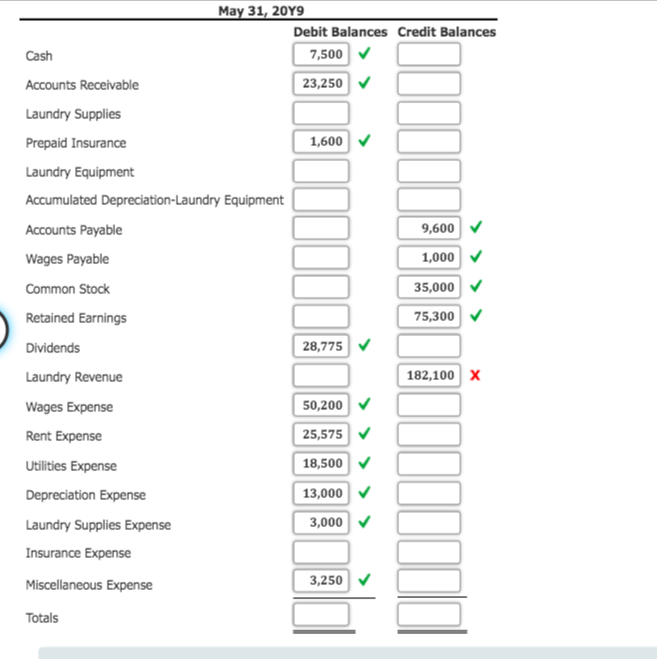657x659 pixels.
Task: Click Dividends credit balance field
Action: tap(429, 346)
